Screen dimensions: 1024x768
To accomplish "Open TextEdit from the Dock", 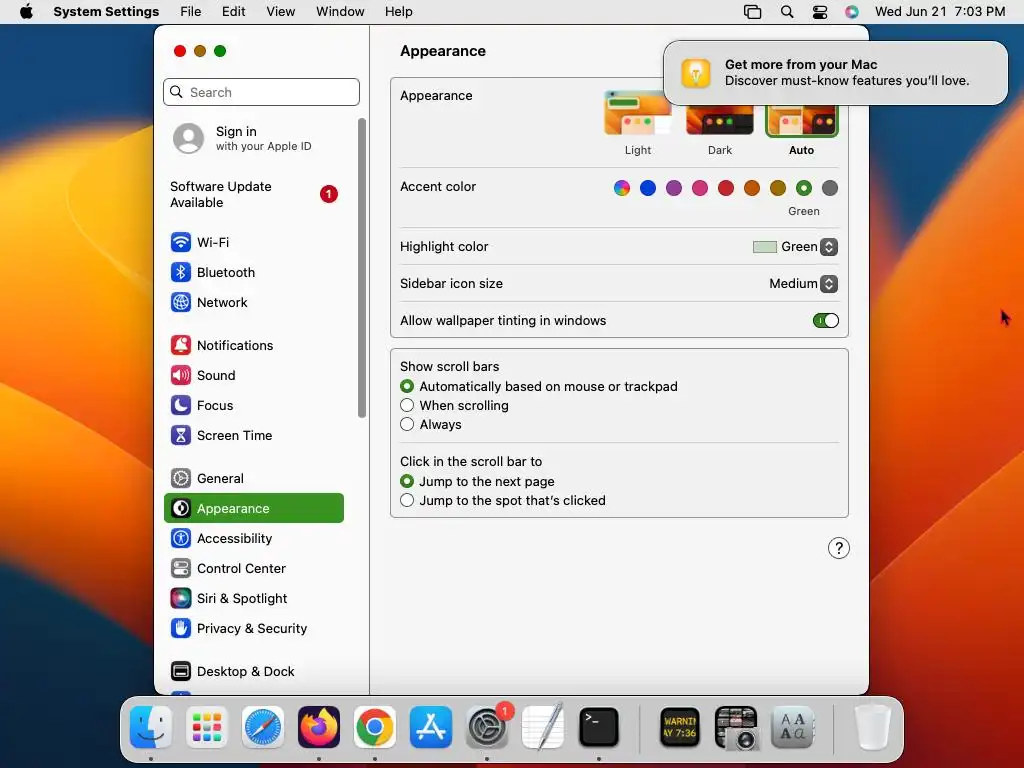I will tap(543, 727).
